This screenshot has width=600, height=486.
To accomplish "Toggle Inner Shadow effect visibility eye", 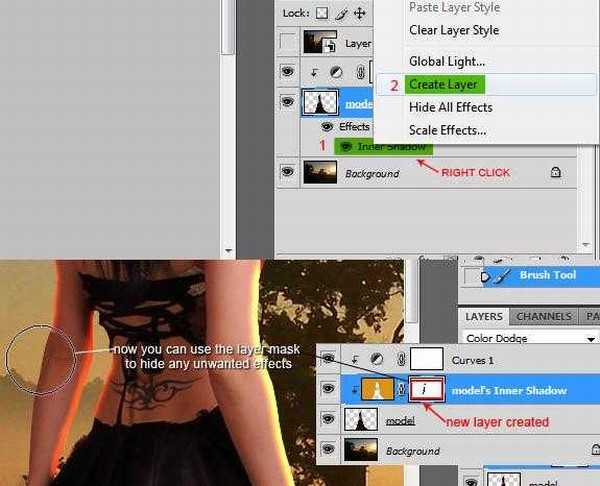I will click(346, 146).
